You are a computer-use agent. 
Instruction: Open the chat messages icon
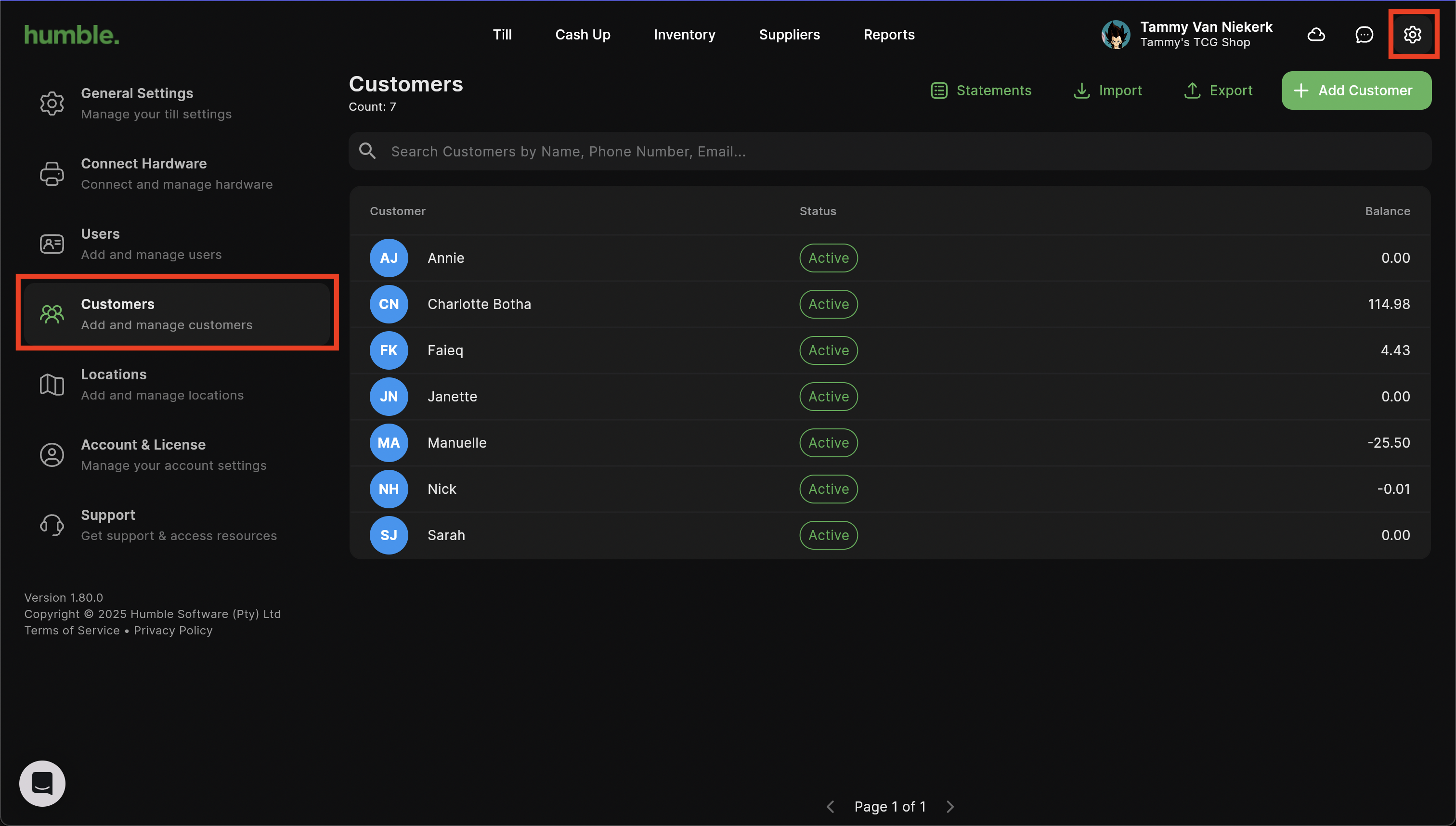1364,35
